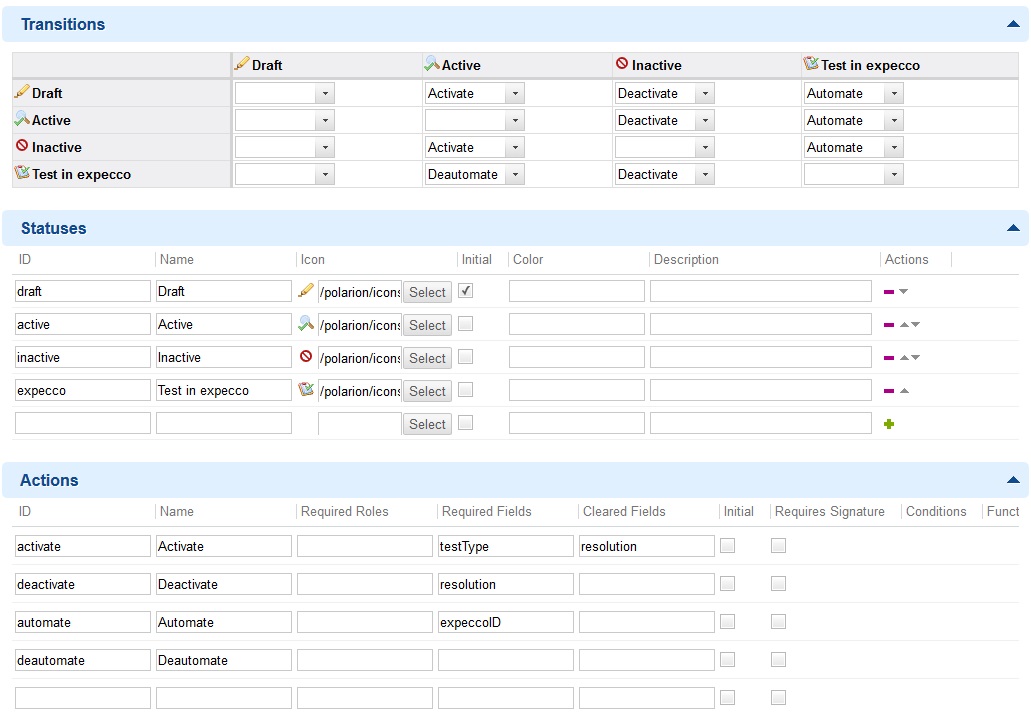The width and height of the screenshot is (1031, 715).
Task: Remove the expecco status row
Action: coord(888,391)
